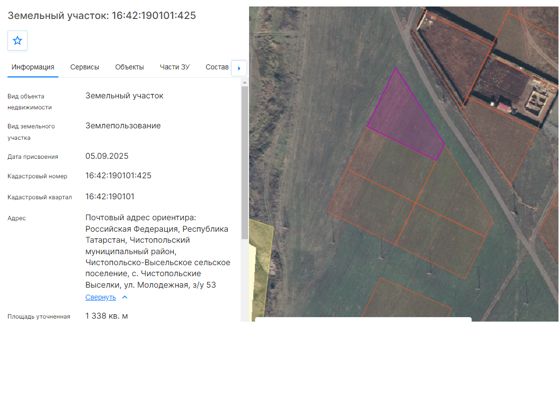Image resolution: width=560 pixels, height=396 pixels.
Task: Click the address text starting Почтовый адрес ориентира
Action: click(x=158, y=251)
